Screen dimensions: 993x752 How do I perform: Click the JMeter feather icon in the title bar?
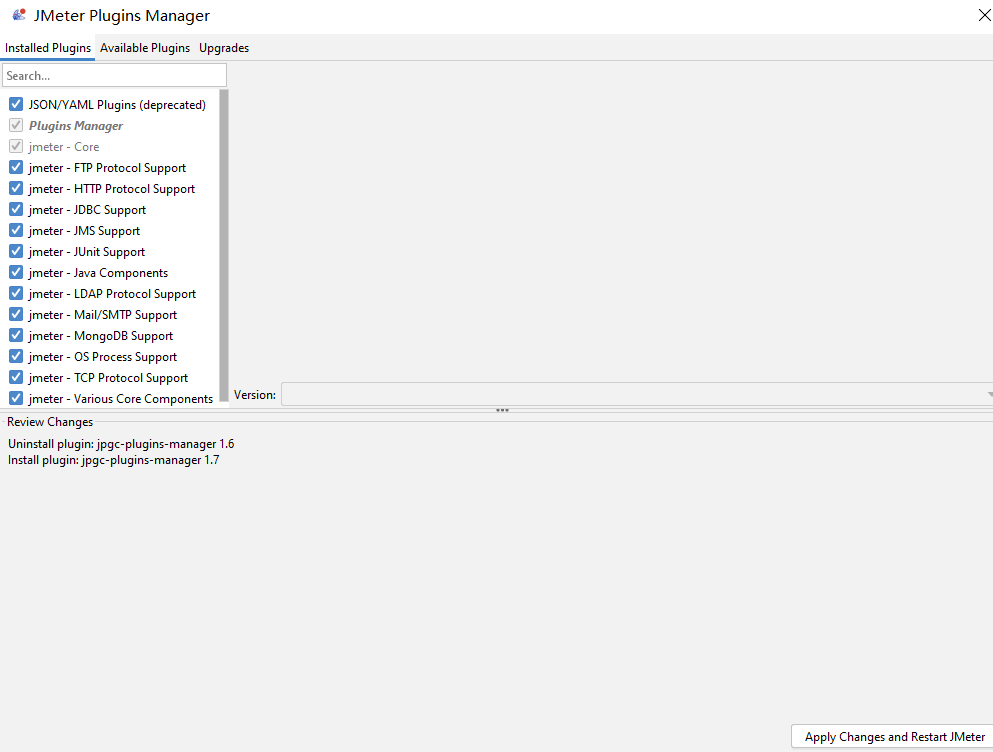coord(19,15)
